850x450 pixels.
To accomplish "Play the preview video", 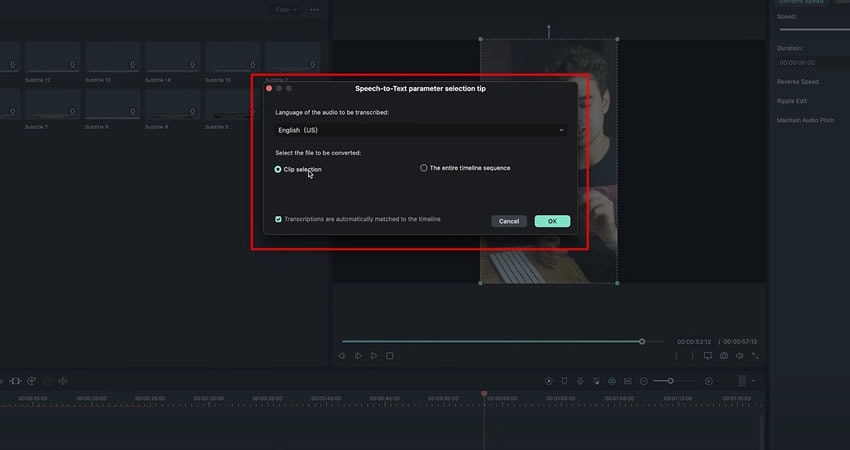I will coord(374,356).
